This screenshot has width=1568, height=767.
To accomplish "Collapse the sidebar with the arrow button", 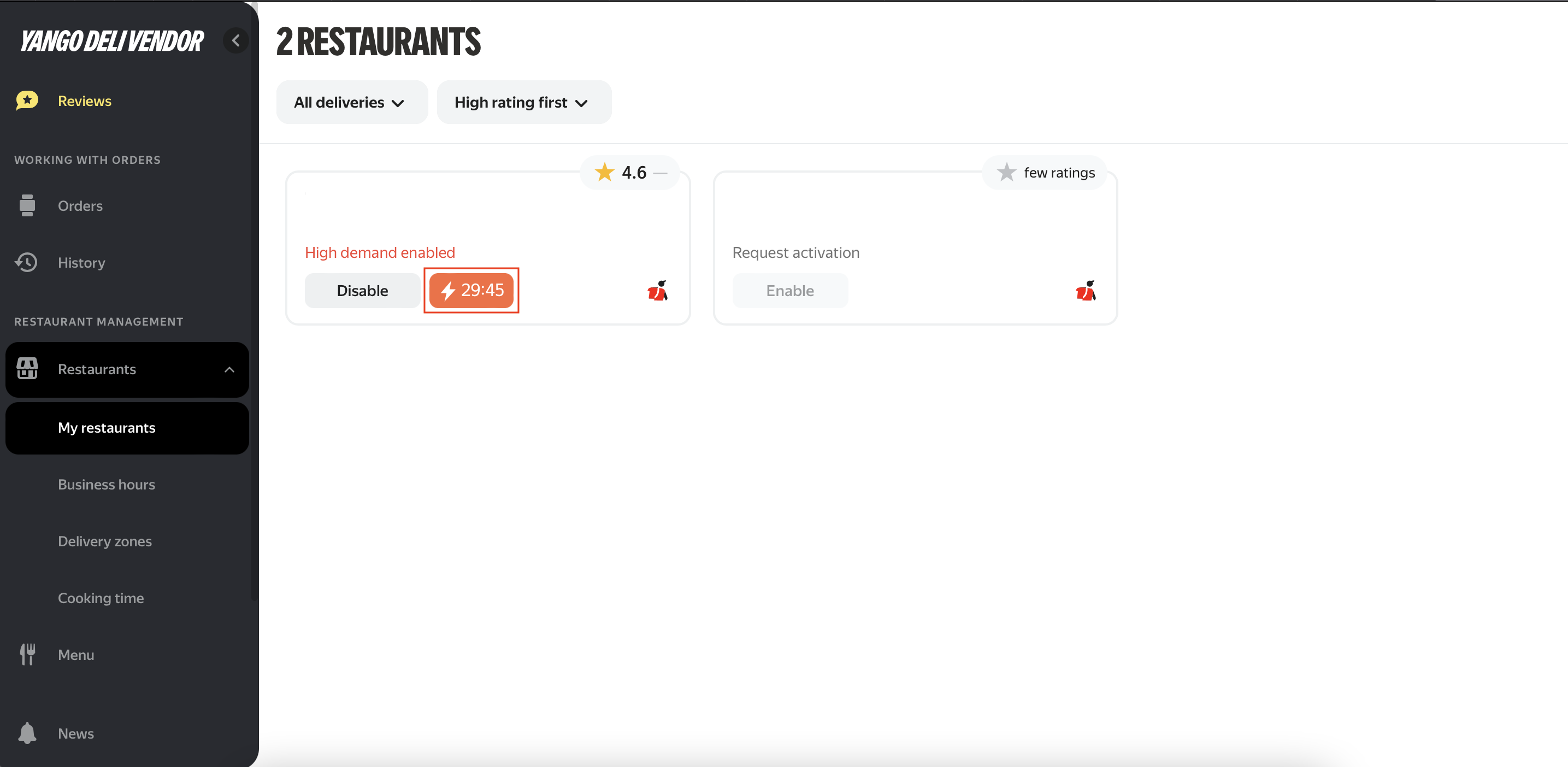I will click(235, 41).
